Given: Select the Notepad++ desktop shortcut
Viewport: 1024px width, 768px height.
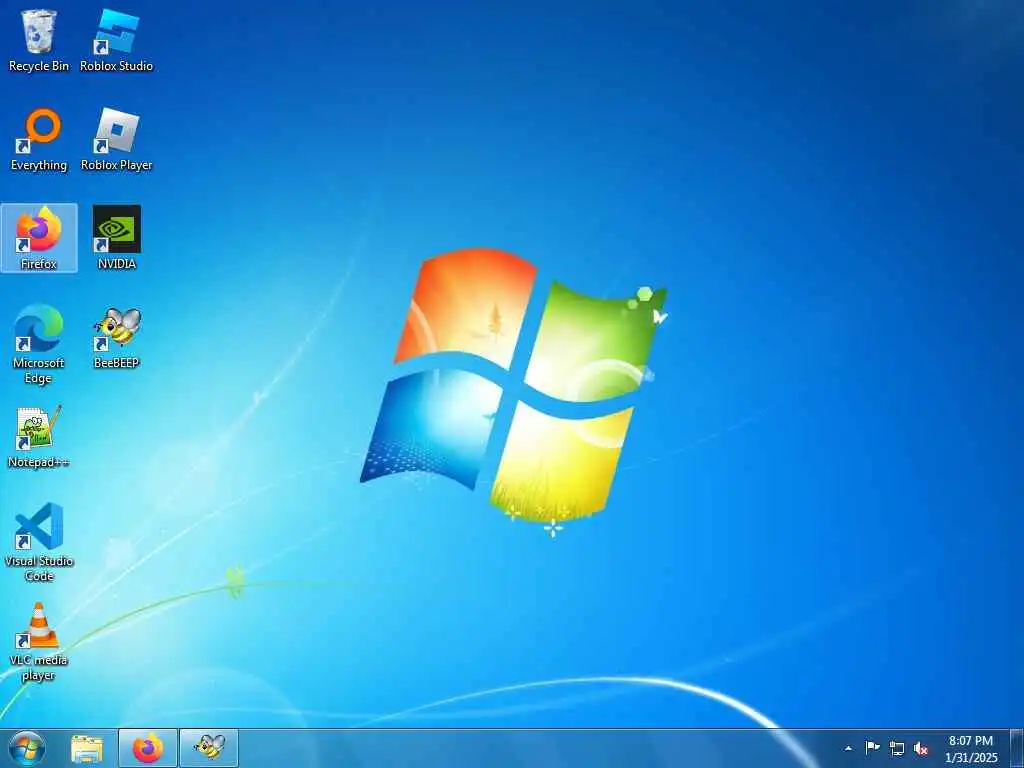Looking at the screenshot, I should coord(39,437).
